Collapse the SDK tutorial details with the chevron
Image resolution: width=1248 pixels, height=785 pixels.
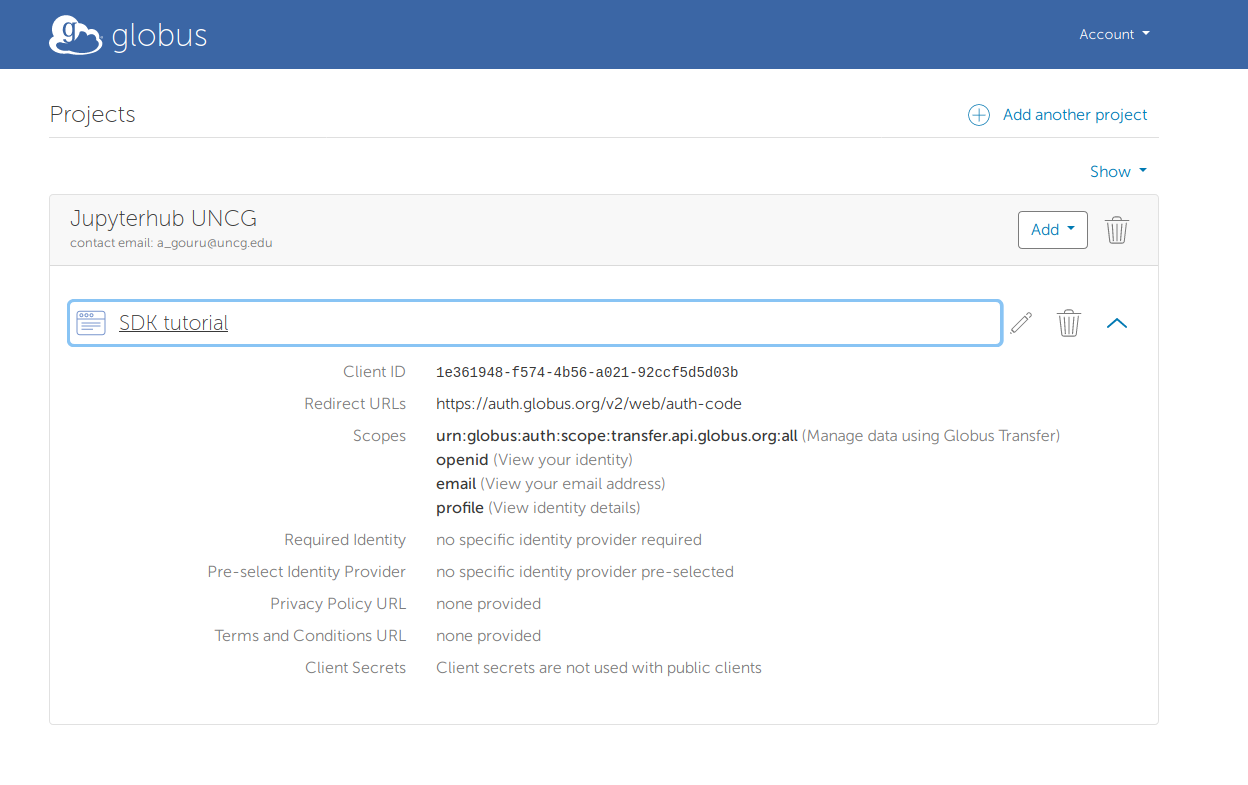tap(1117, 322)
